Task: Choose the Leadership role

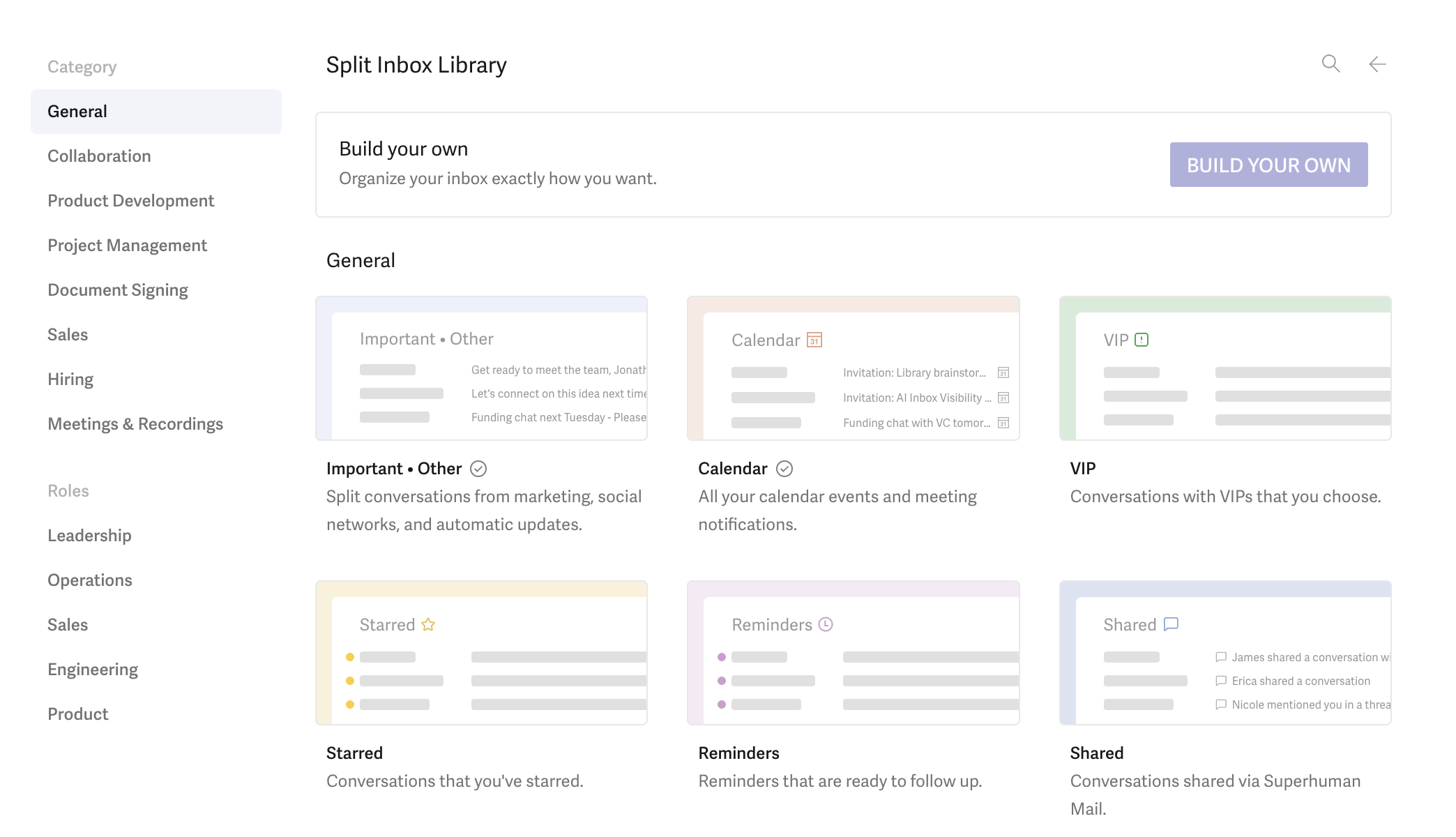Action: pyautogui.click(x=89, y=536)
